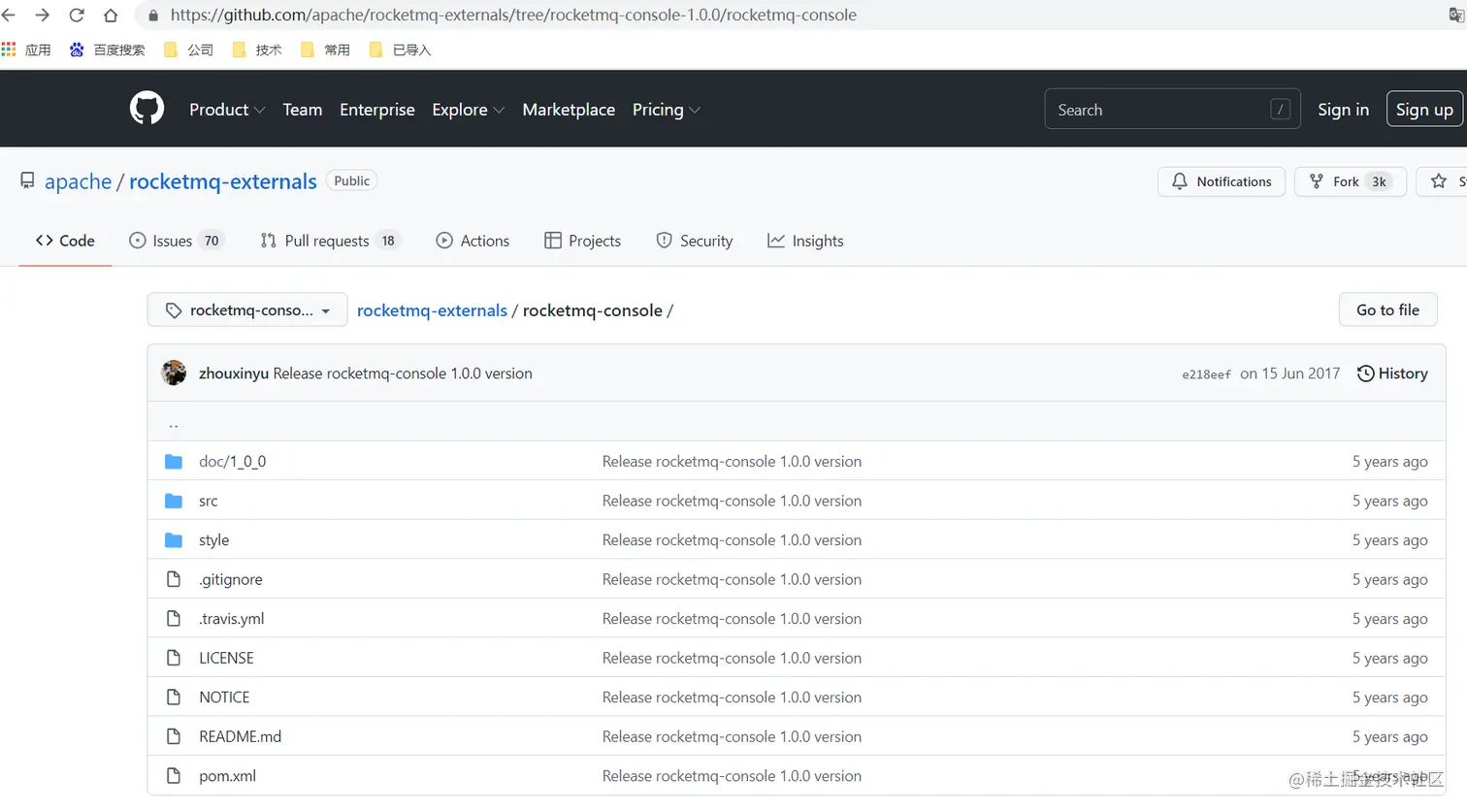This screenshot has height=812, width=1467.
Task: Click the style folder icon
Action: [174, 540]
